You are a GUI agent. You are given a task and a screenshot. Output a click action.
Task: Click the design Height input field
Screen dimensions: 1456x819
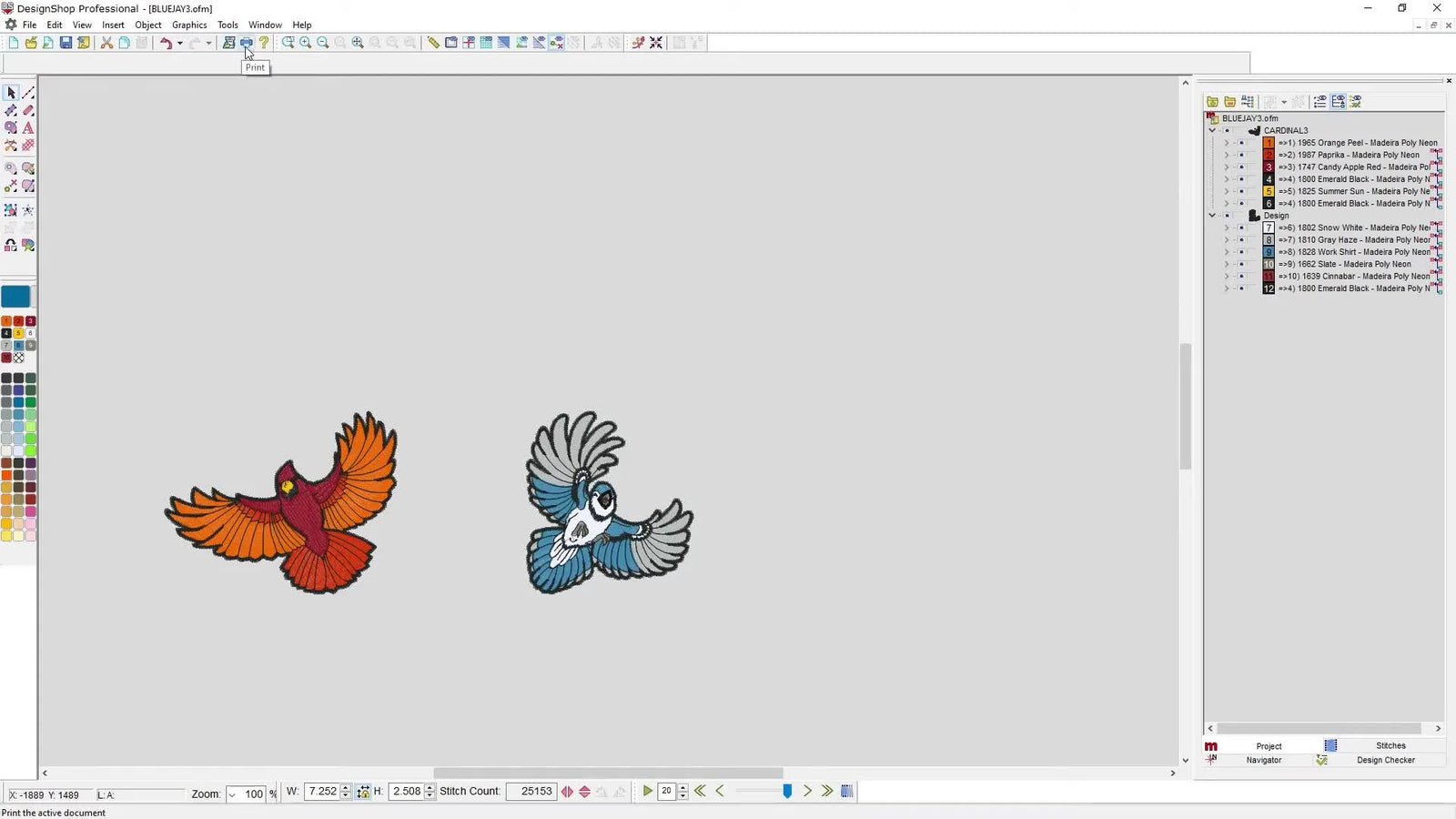click(x=407, y=792)
